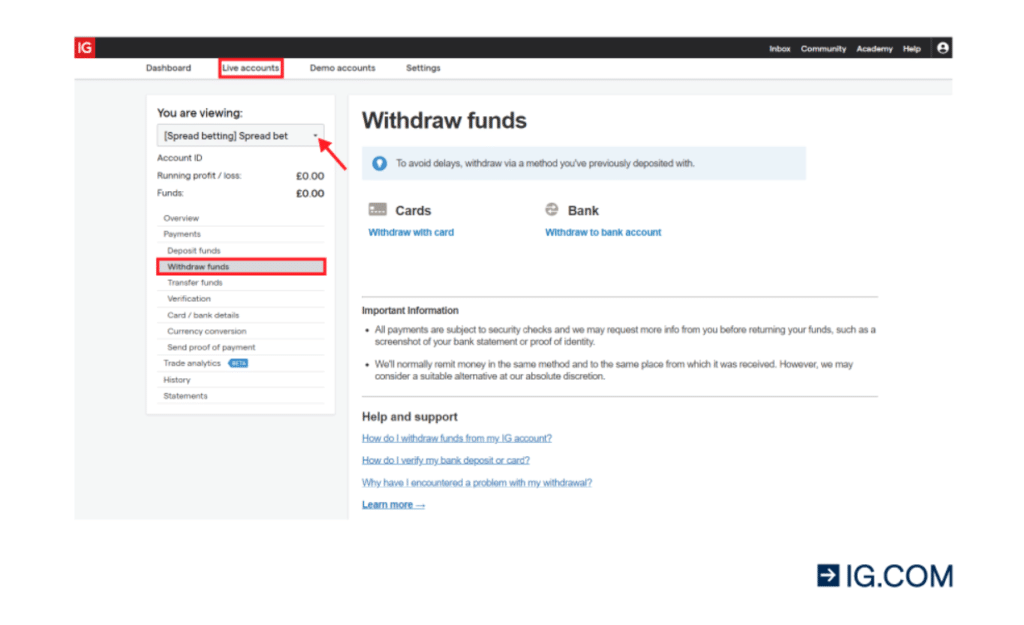Image resolution: width=1024 pixels, height=625 pixels.
Task: Click the Withdraw funds heading
Action: [x=444, y=121]
